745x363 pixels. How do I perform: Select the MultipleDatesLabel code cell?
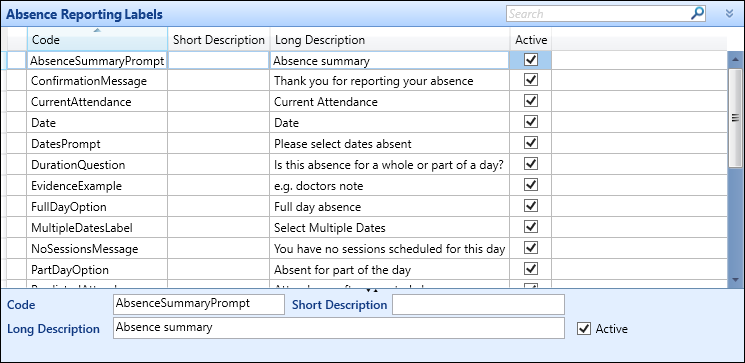[97, 228]
